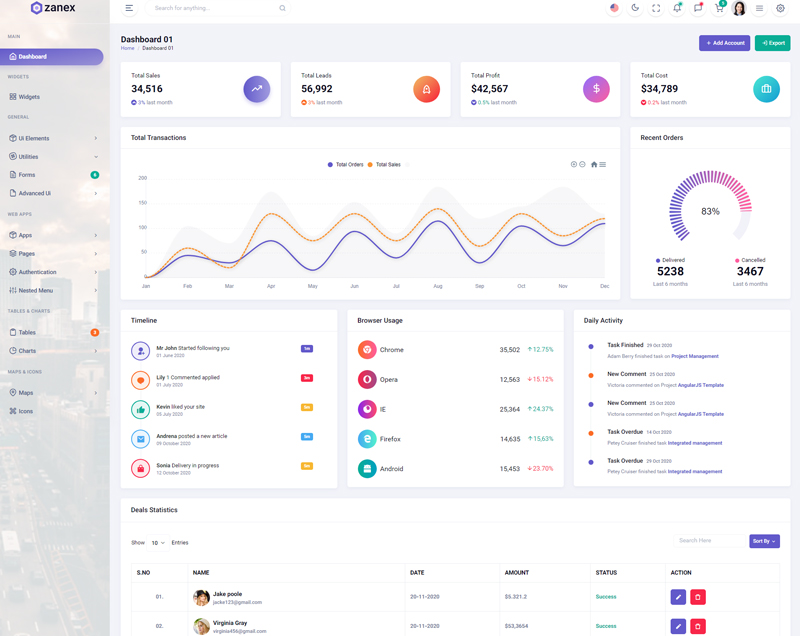Open the entries count dropdown
800x636 pixels.
click(x=158, y=542)
